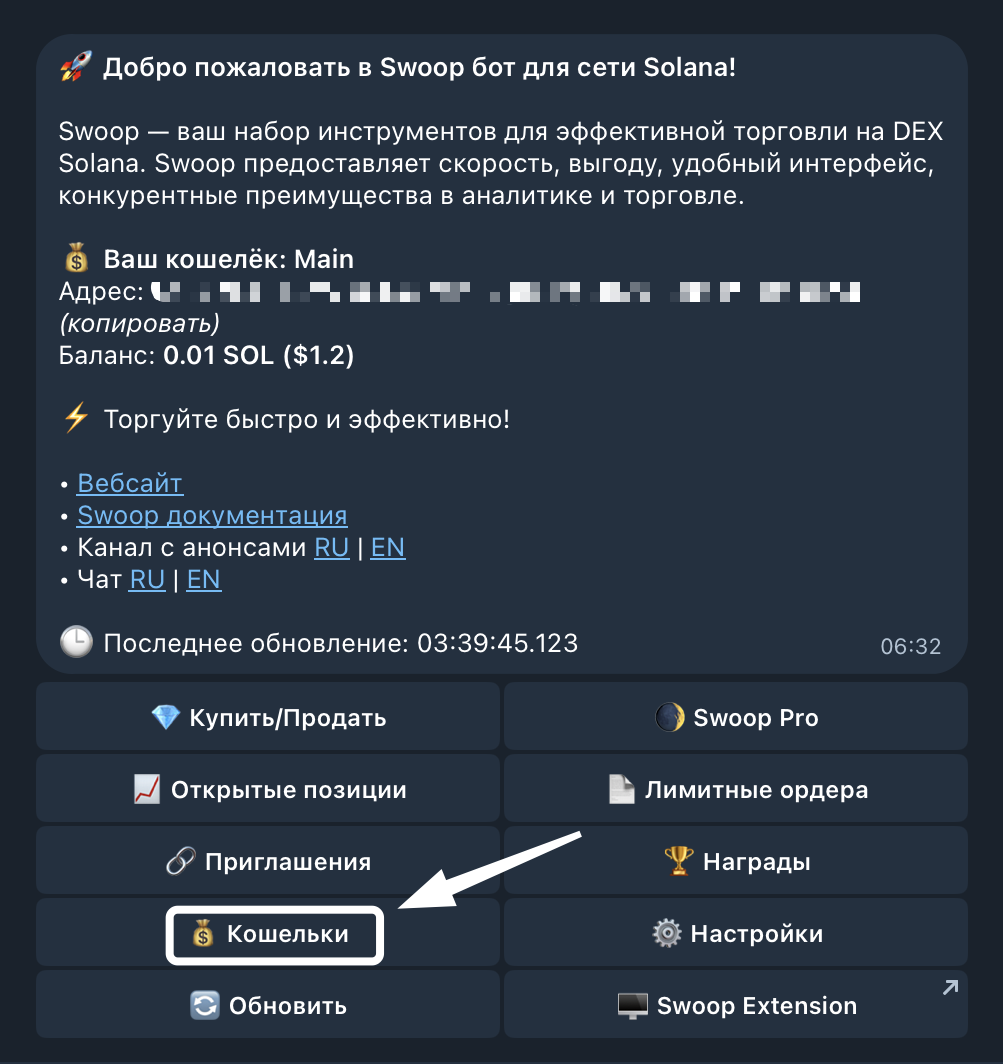The image size is (1003, 1064).
Task: Open the Swoop Pro button
Action: pos(736,717)
